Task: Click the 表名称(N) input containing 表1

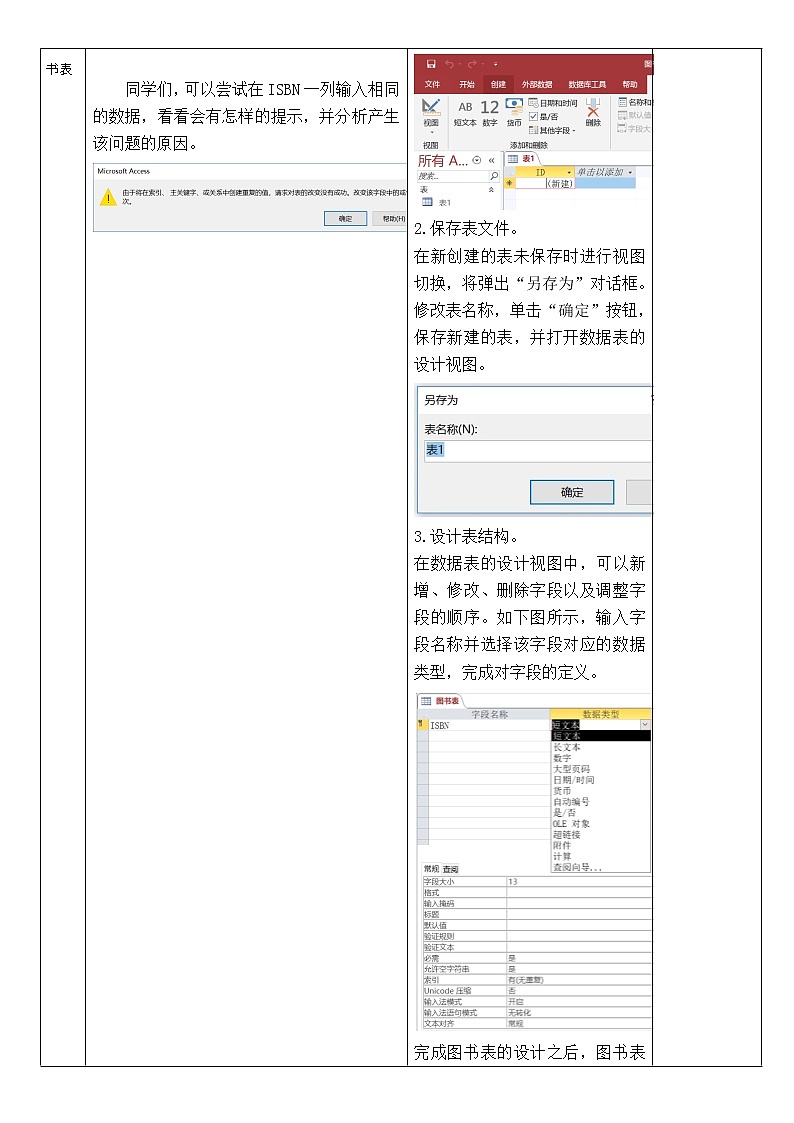Action: [x=537, y=450]
